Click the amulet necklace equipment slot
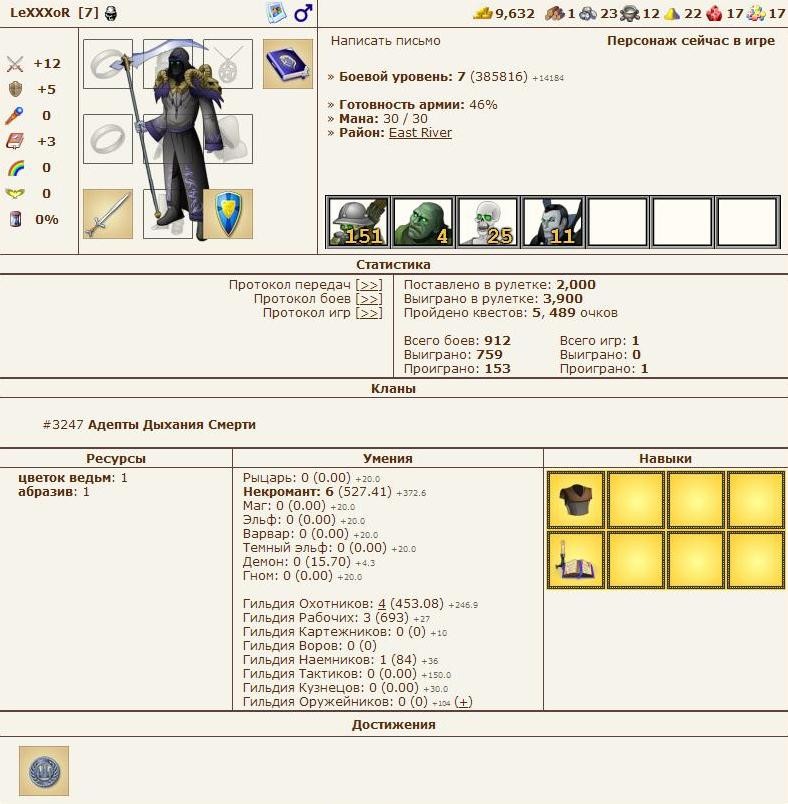The height and width of the screenshot is (804, 788). pos(228,64)
